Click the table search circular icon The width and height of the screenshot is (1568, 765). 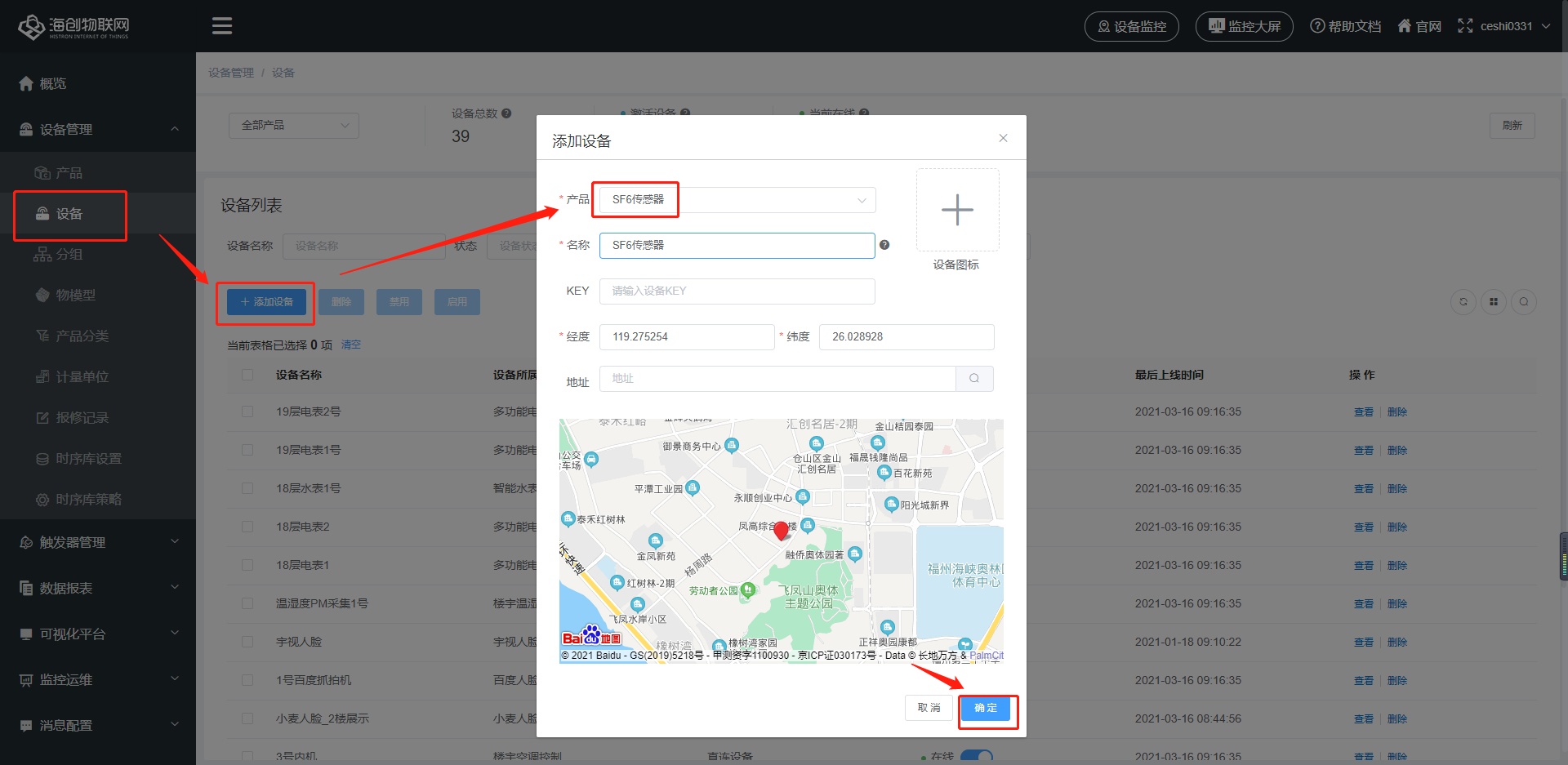[1524, 302]
